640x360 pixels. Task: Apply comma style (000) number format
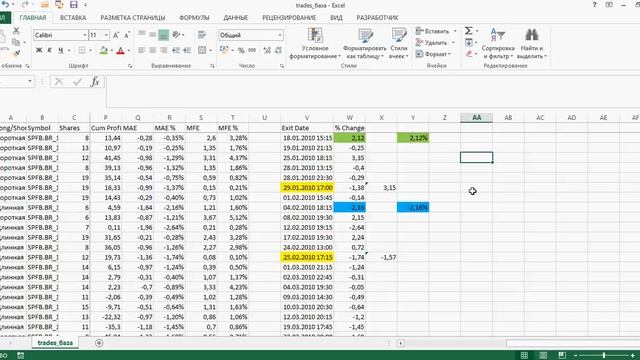pyautogui.click(x=252, y=50)
